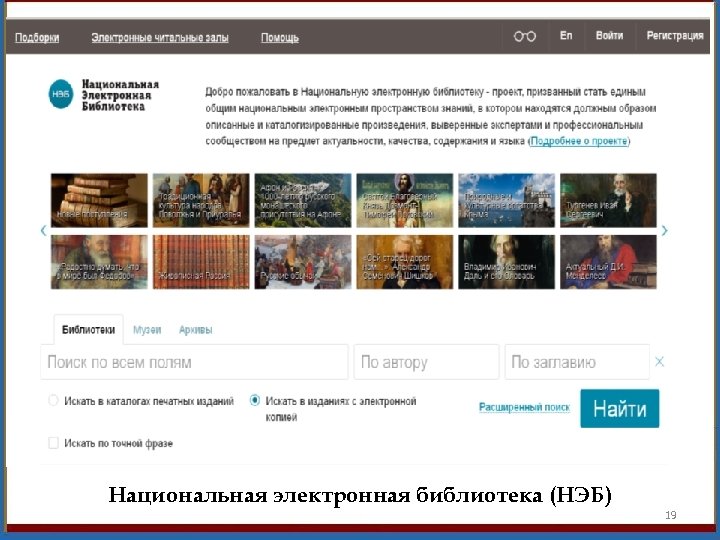Switch to the Библиотеки tab
Screen dimensions: 720x540
point(89,330)
